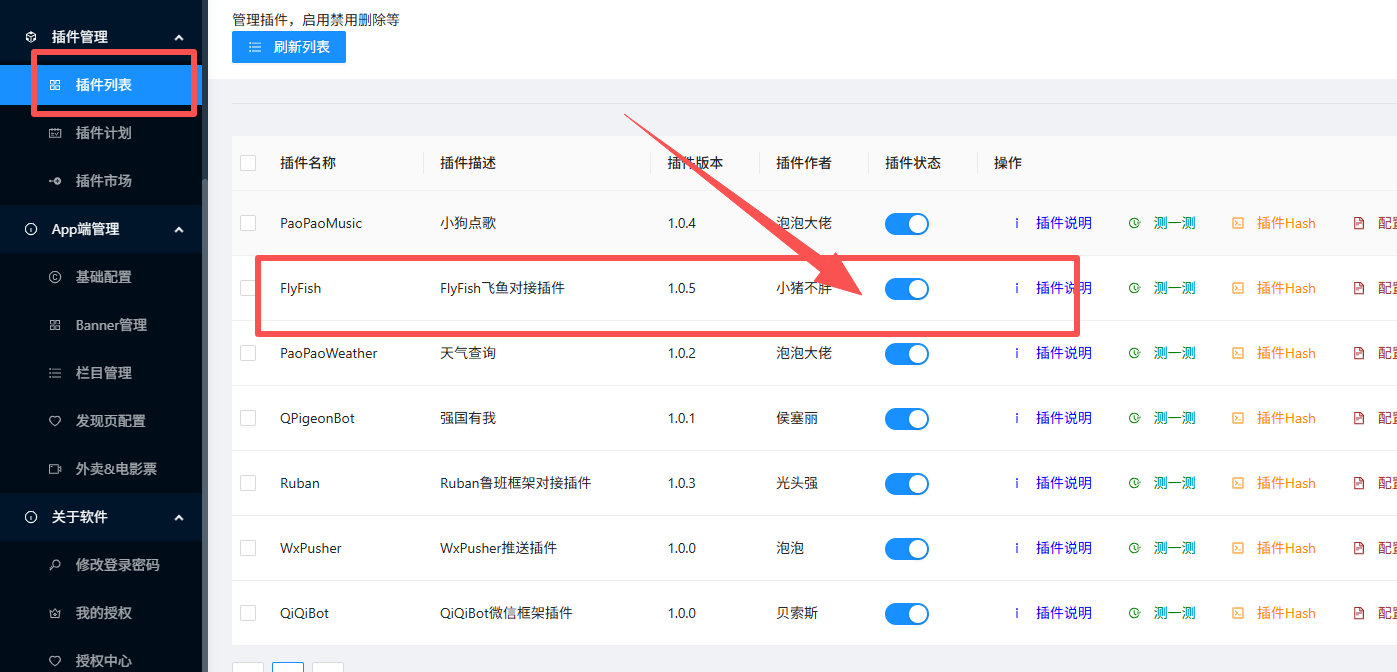Click the key icon beside 修改登录密码

pyautogui.click(x=55, y=565)
